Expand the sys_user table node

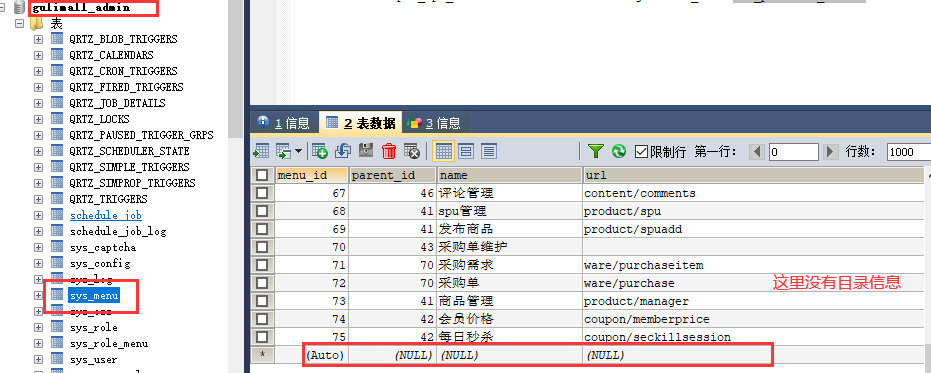[39, 360]
